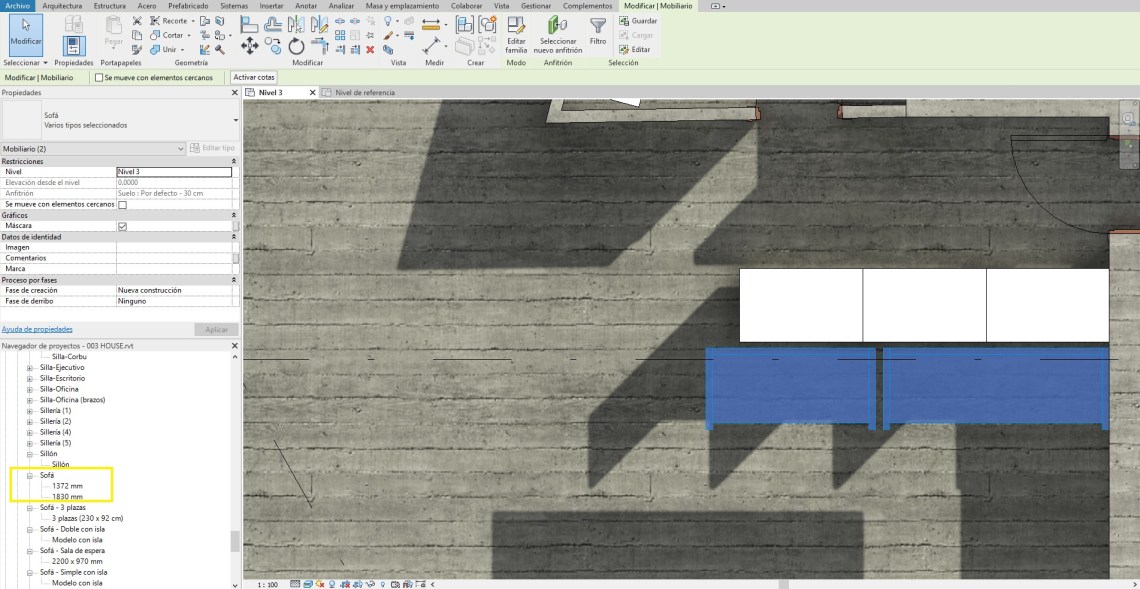Collapse the Sofá tree node
The width and height of the screenshot is (1140, 589).
point(30,475)
